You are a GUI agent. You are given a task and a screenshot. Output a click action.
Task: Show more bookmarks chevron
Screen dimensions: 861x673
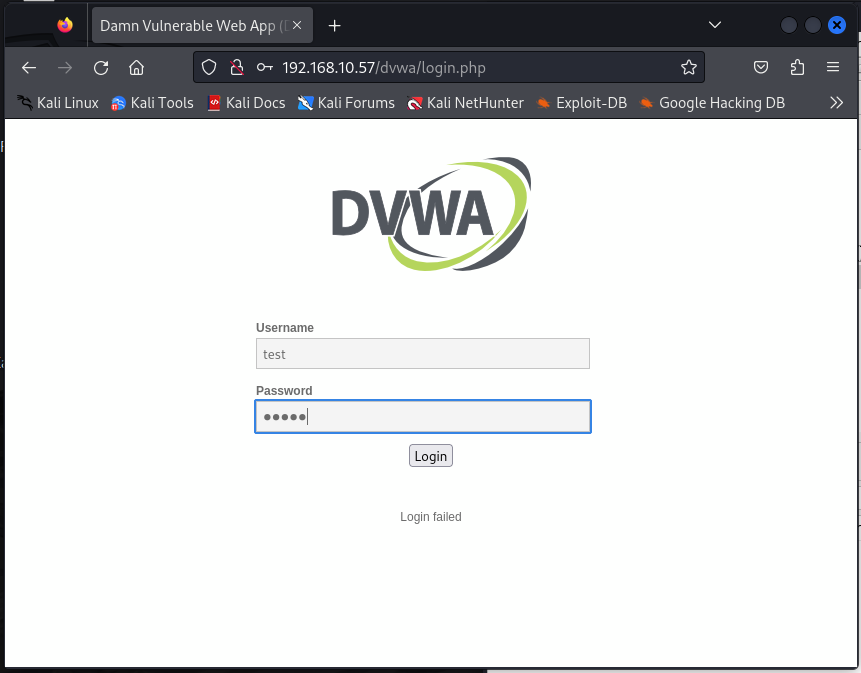click(836, 103)
